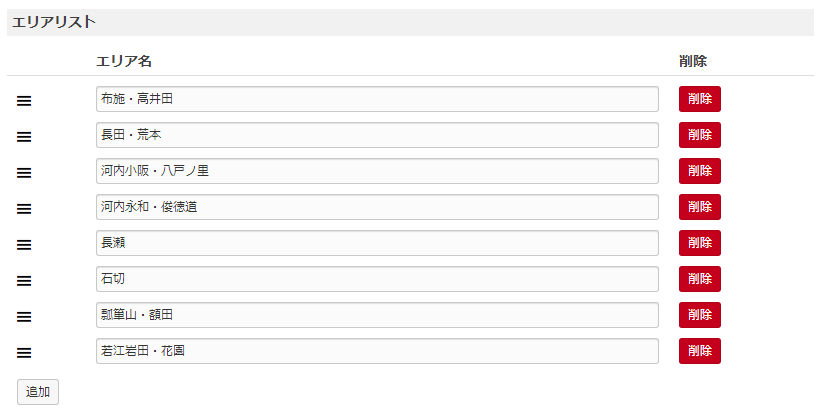
Task: Click the drag handle for 若江岩田・花園
Action: coord(24,352)
